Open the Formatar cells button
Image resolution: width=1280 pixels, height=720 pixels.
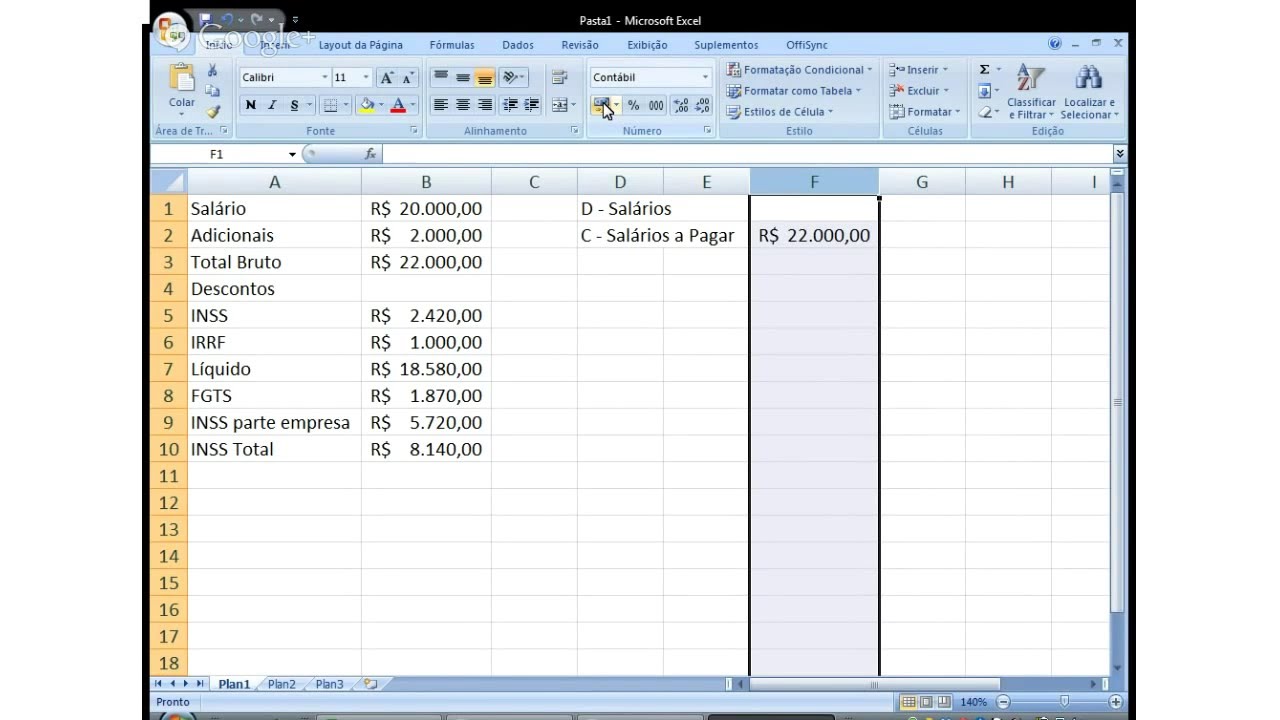pos(924,112)
